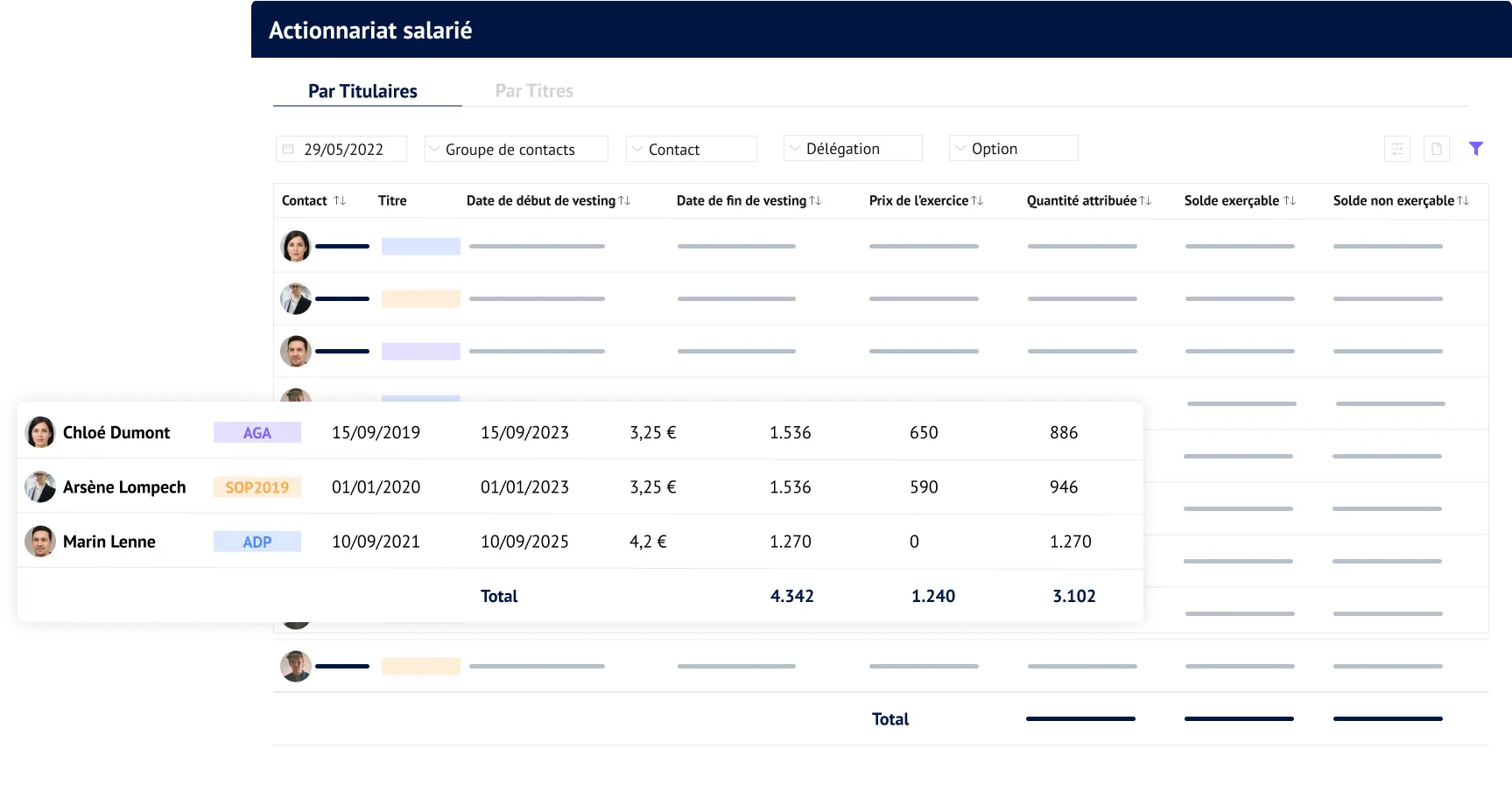This screenshot has height=812, width=1512.
Task: Sort the table by Contact column
Action: coord(340,200)
